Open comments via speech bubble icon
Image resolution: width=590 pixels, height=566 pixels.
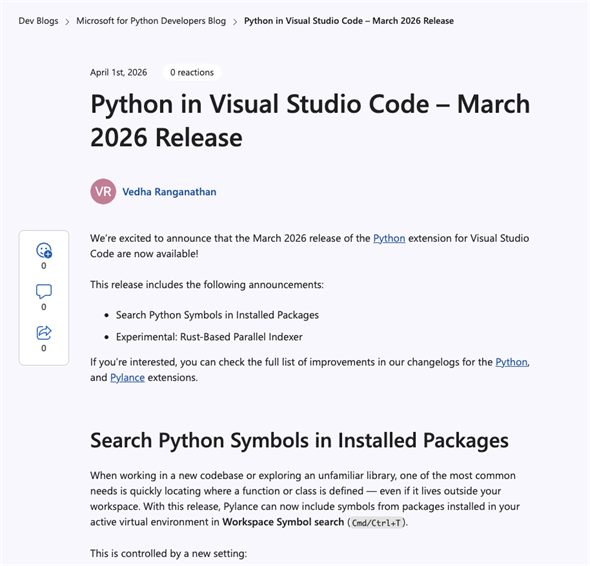coord(44,291)
